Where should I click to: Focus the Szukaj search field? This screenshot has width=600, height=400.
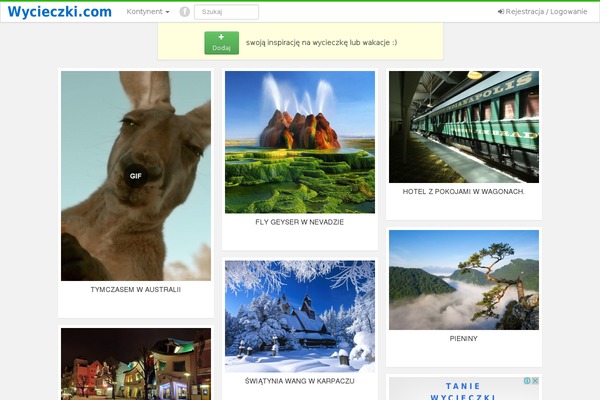[x=226, y=12]
